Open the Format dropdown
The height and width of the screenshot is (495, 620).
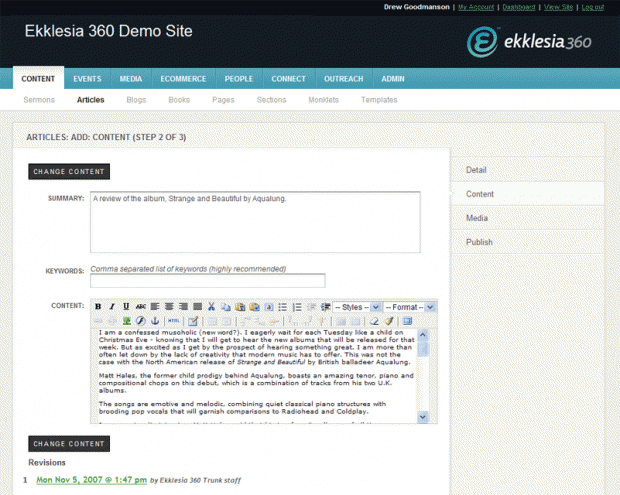pos(410,307)
